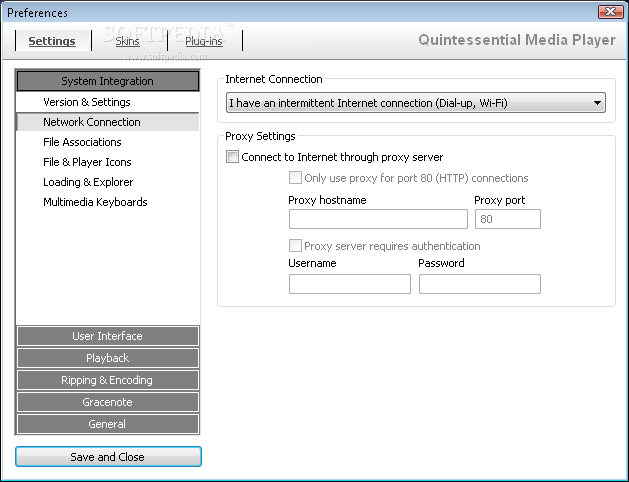Open Multimedia Keyboards settings page
The width and height of the screenshot is (629, 482).
(108, 202)
